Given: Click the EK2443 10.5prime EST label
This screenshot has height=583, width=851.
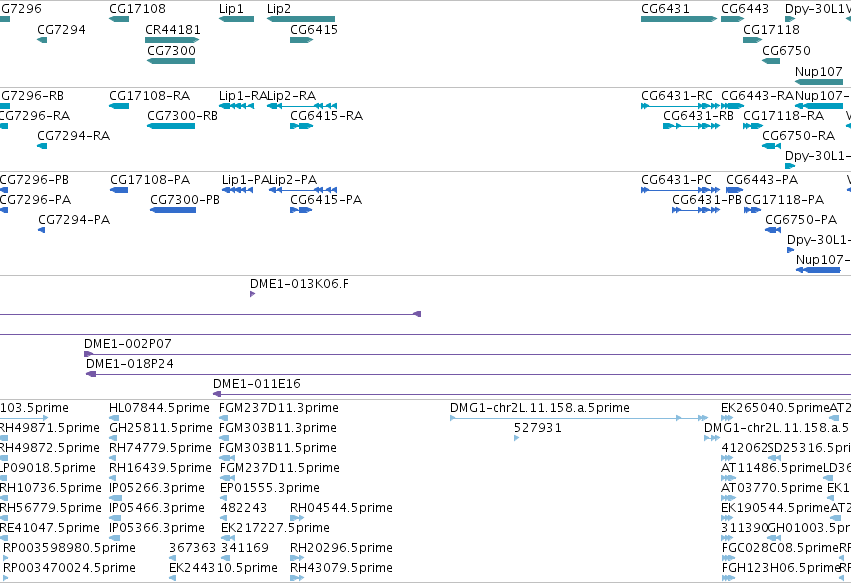Looking at the screenshot, I should (223, 568).
